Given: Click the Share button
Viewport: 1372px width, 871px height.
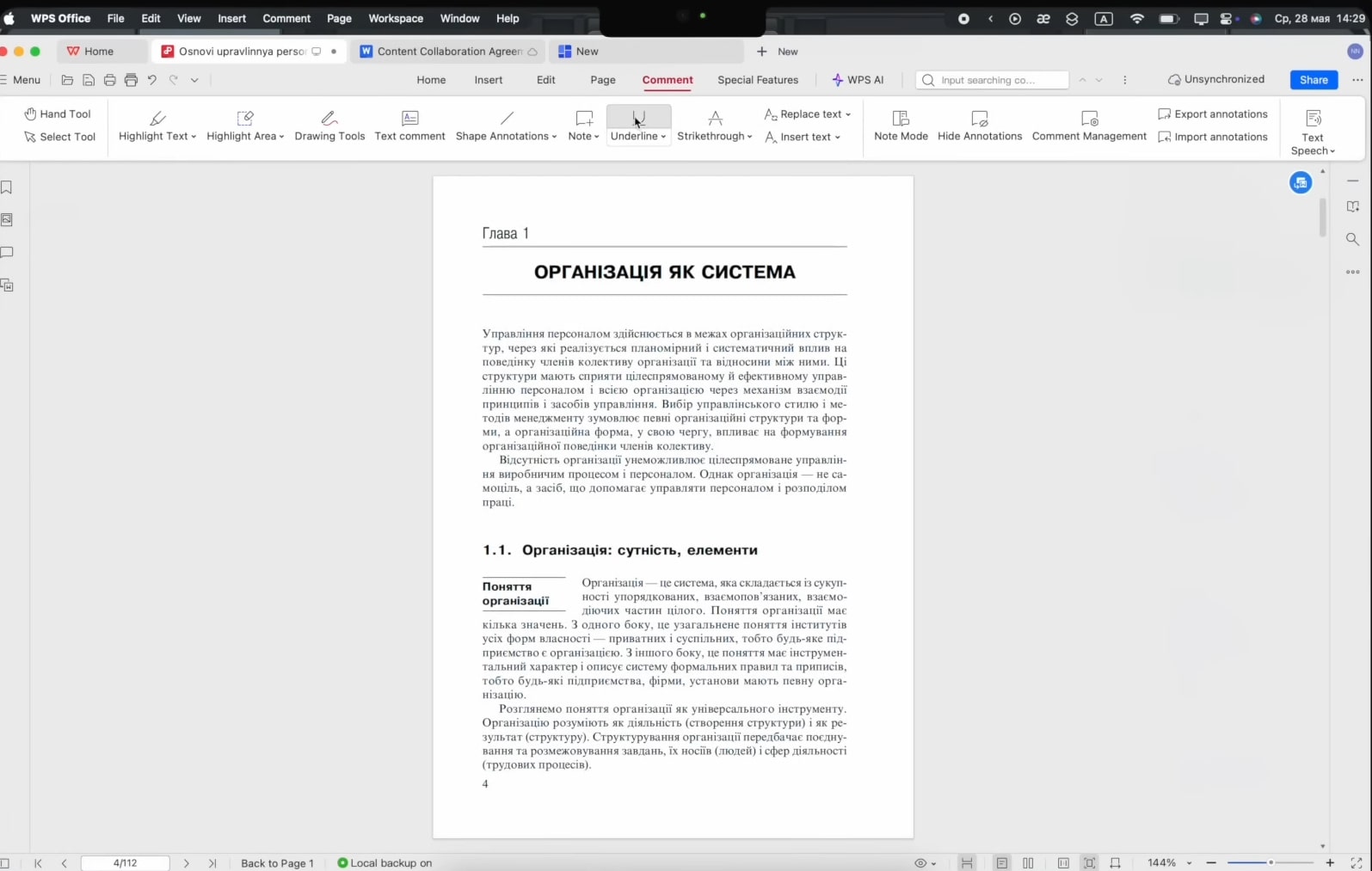Looking at the screenshot, I should 1314,80.
